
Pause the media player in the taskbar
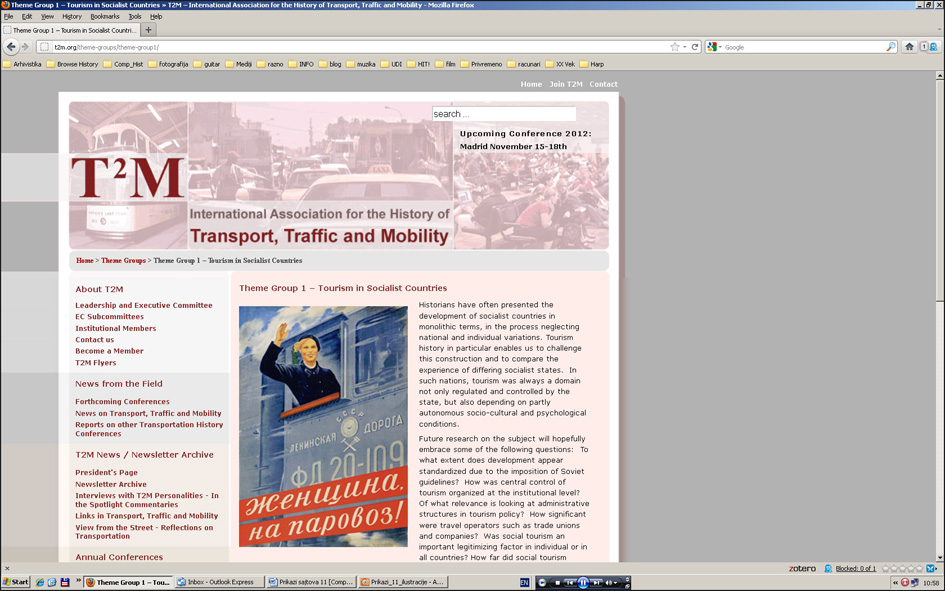583,582
